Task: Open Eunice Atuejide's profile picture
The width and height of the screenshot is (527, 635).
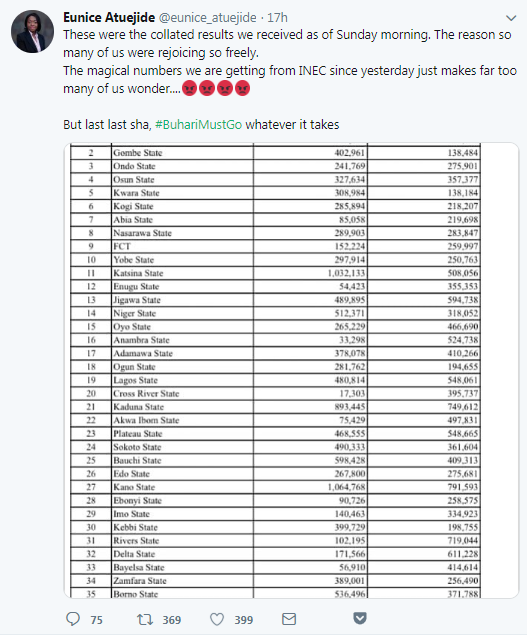Action: pyautogui.click(x=32, y=32)
